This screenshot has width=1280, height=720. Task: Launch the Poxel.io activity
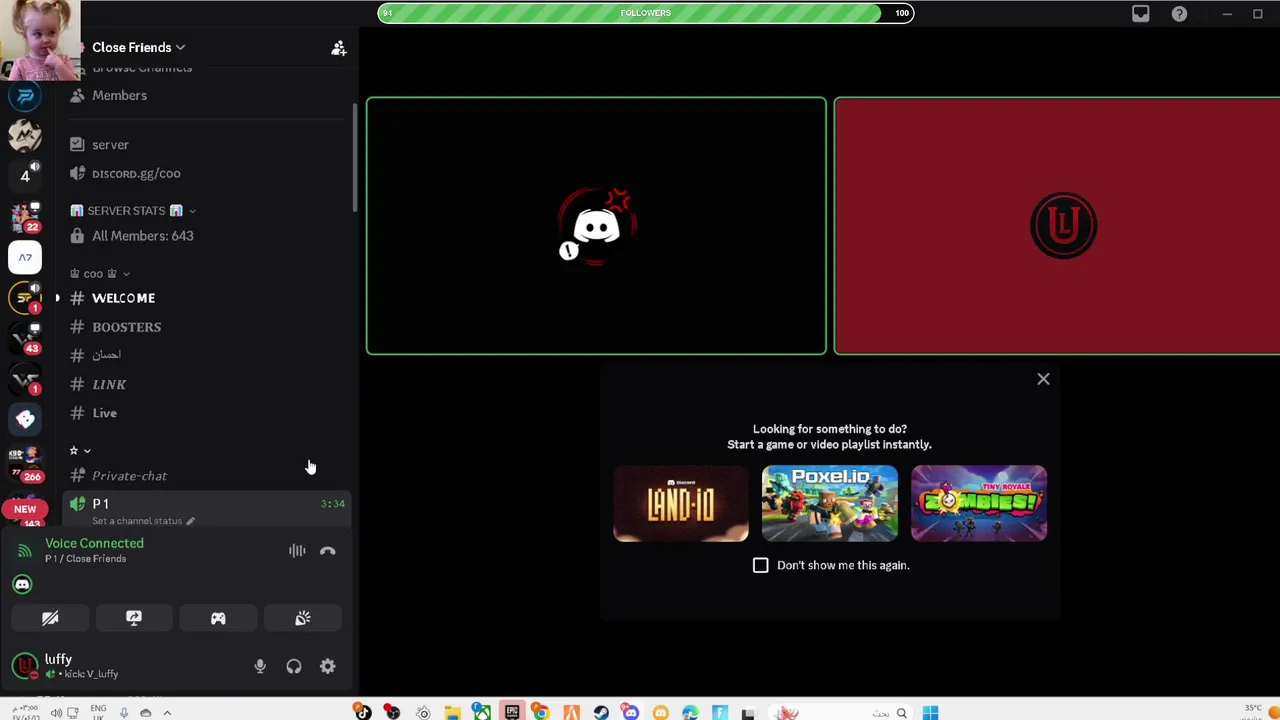pos(830,503)
